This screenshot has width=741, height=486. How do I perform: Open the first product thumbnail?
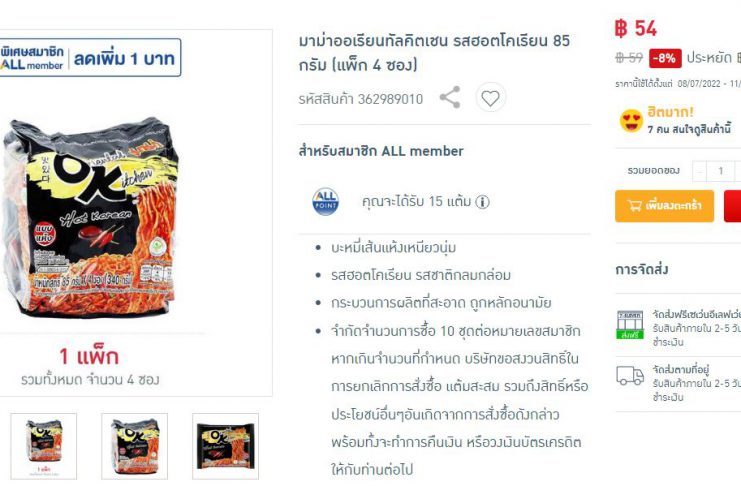(43, 446)
